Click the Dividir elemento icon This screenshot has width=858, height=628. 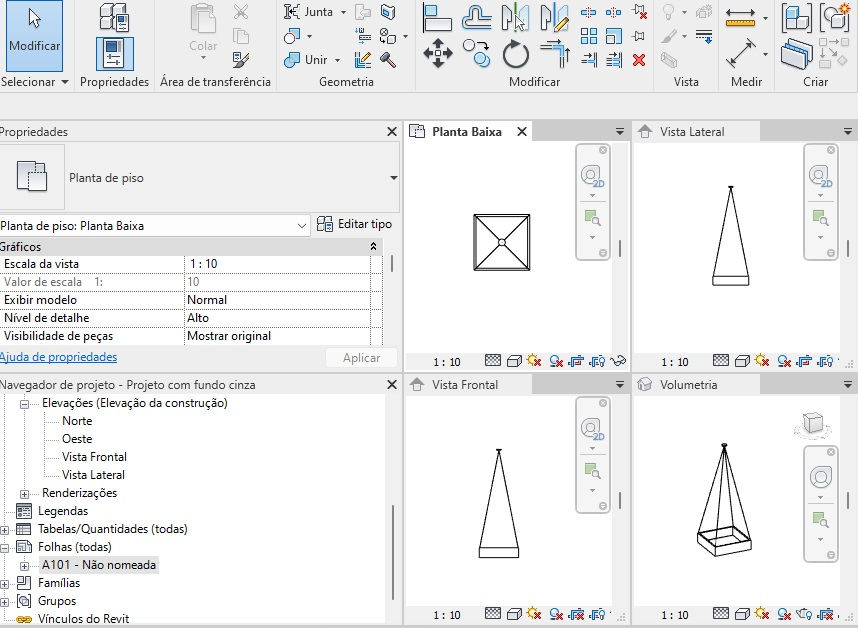[x=588, y=12]
